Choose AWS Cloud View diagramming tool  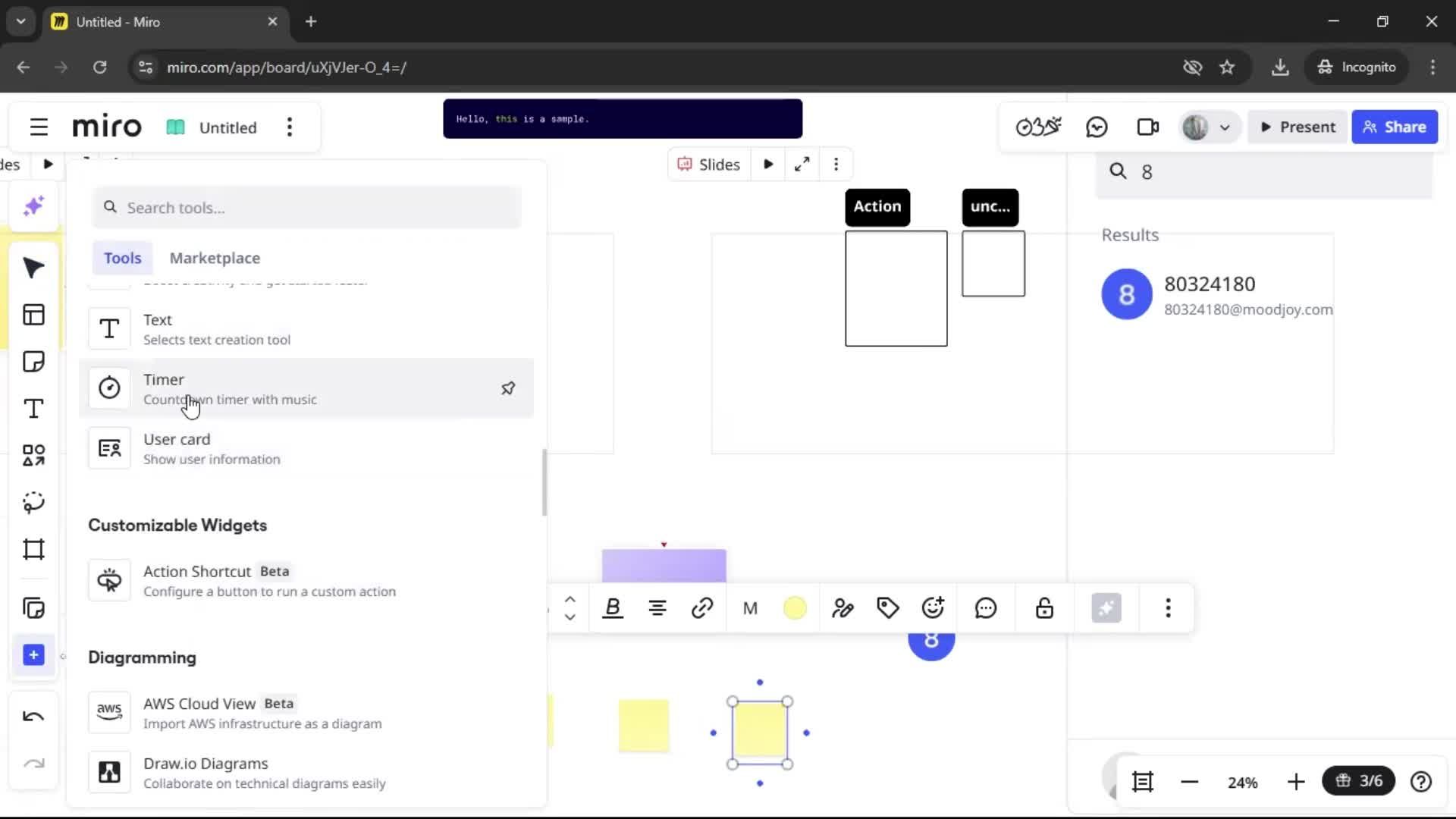coord(306,713)
